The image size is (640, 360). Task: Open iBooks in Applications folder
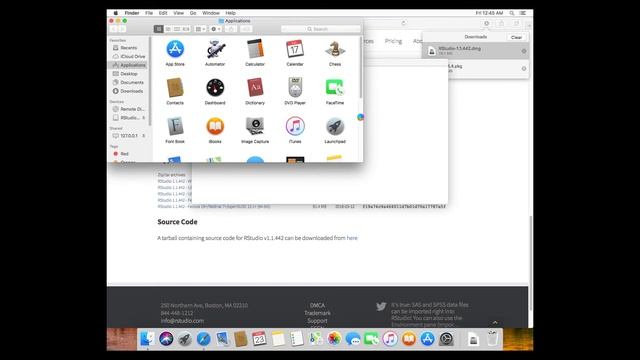215,127
